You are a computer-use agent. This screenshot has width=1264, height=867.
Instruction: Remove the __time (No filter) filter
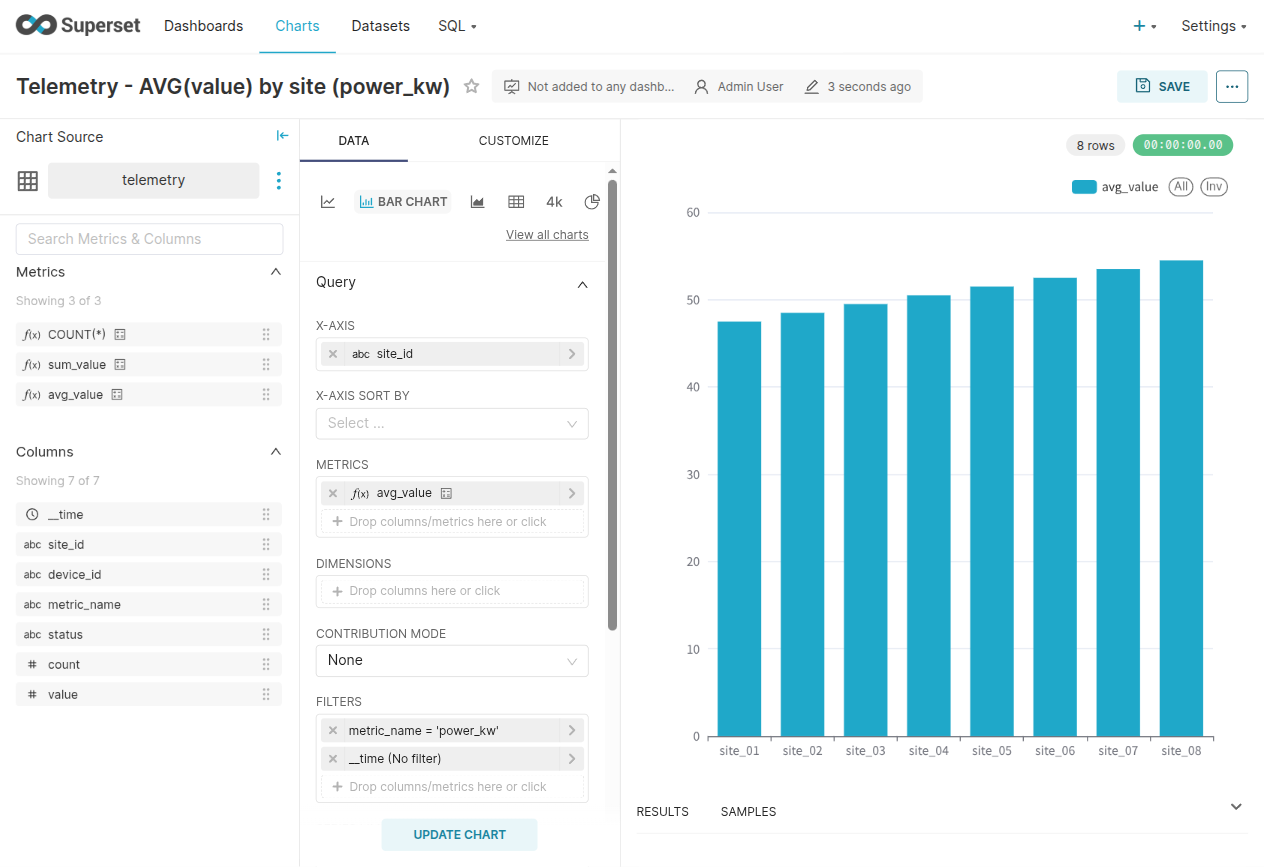click(333, 759)
